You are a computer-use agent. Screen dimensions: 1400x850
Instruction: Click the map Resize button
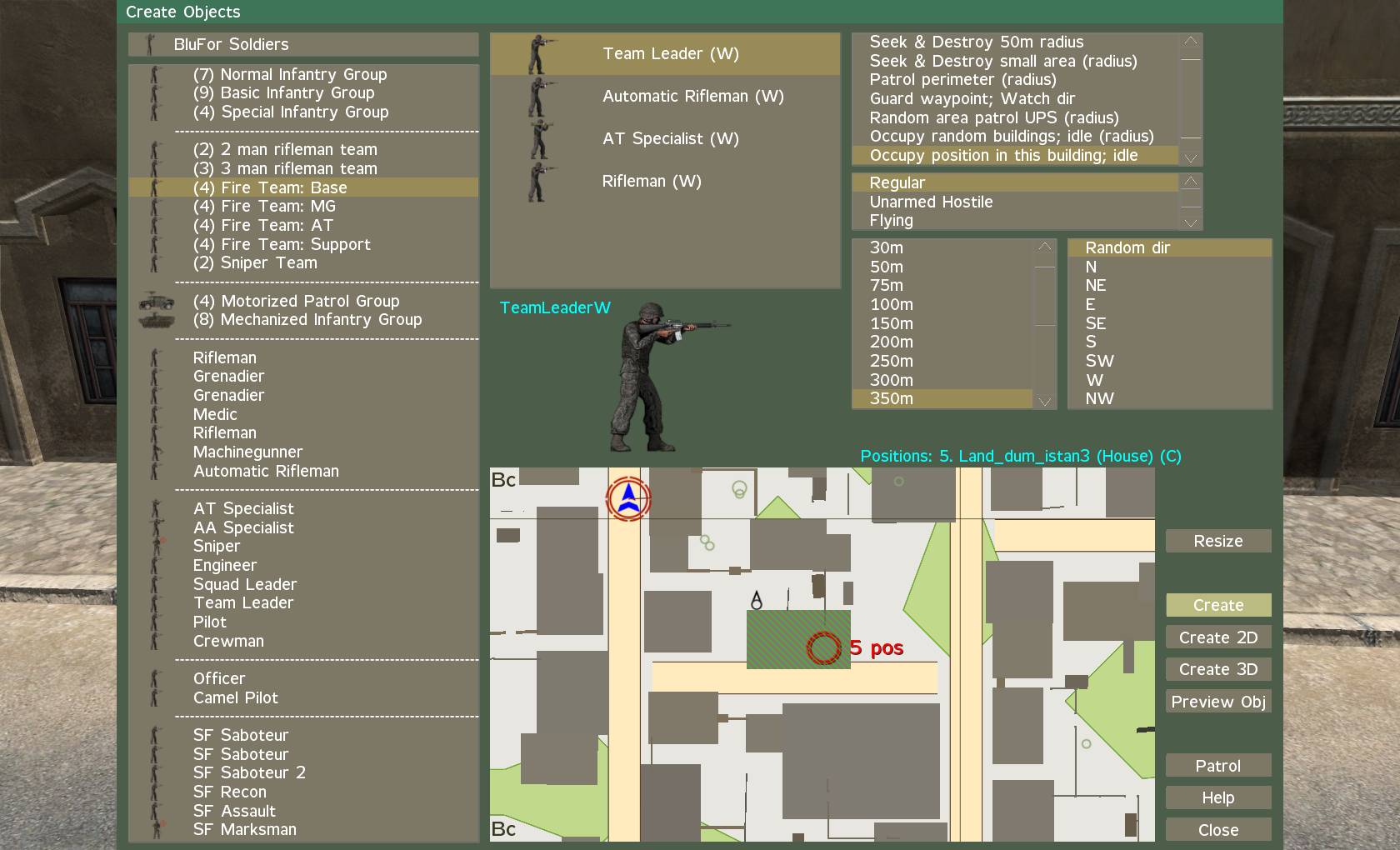[x=1218, y=541]
